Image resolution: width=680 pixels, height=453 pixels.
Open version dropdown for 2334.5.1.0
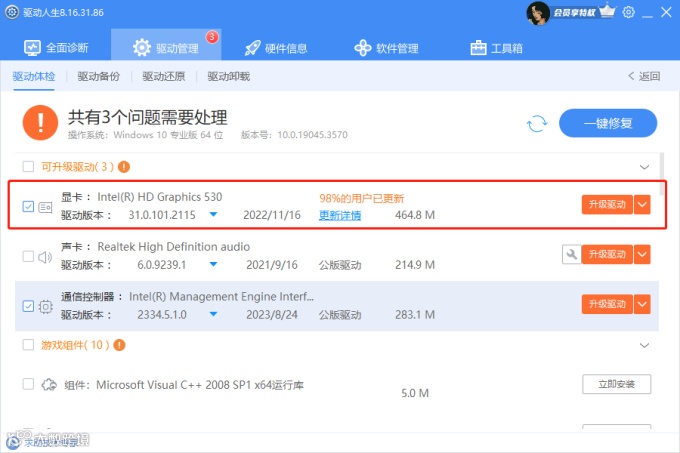point(213,314)
